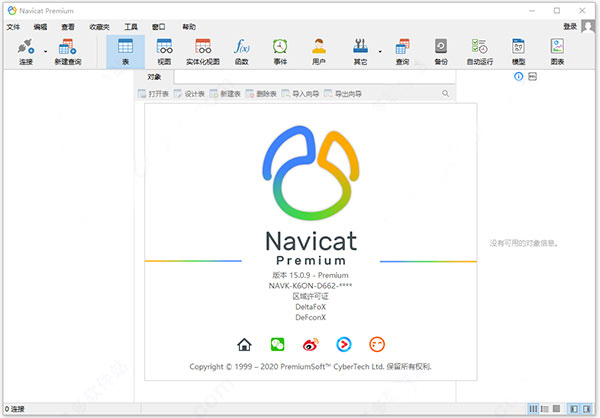The image size is (600, 418).
Task: Click the Weibo icon in About dialog
Action: 311,345
